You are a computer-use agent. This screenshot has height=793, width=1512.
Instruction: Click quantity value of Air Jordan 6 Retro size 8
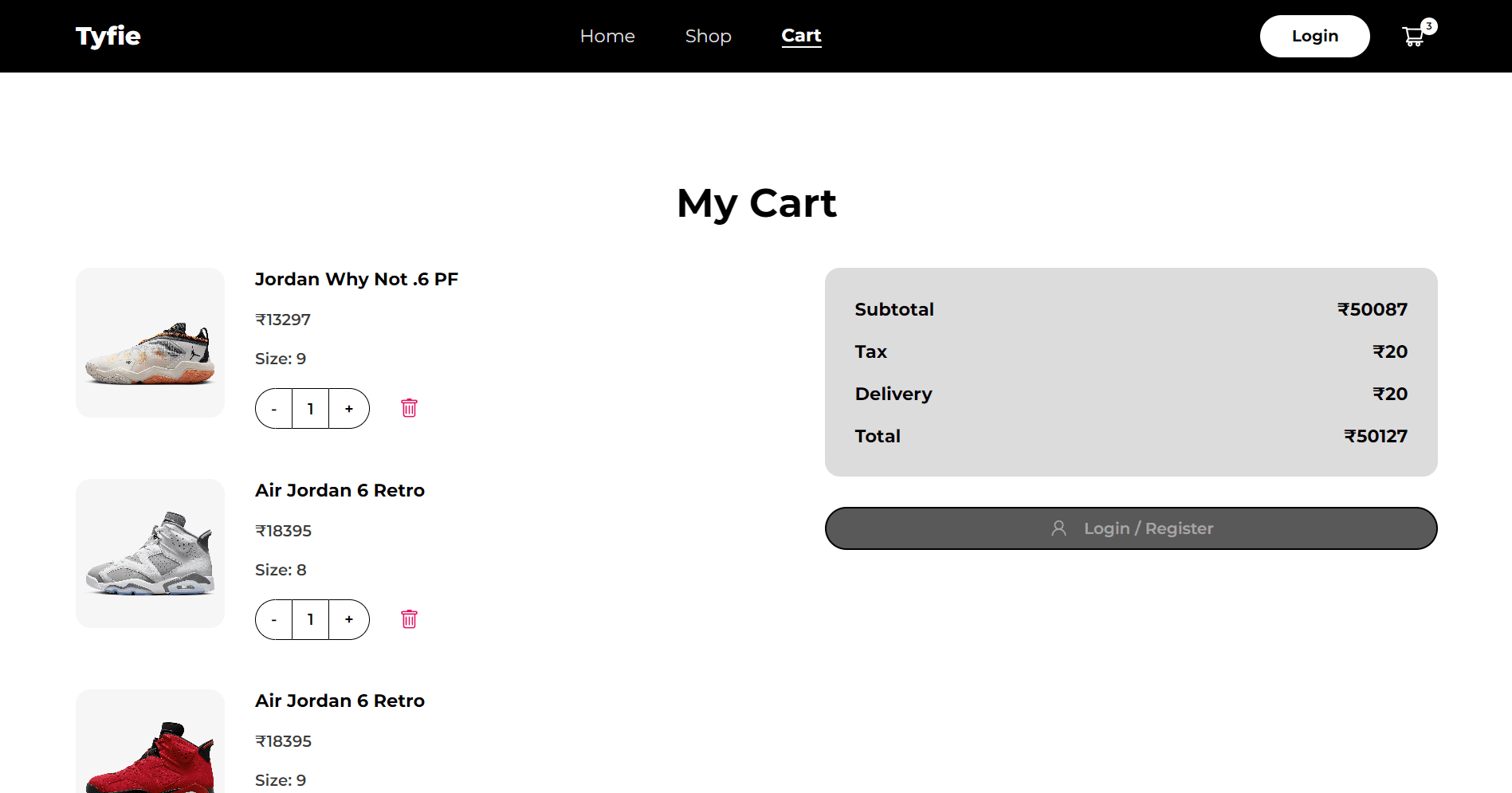(x=311, y=619)
